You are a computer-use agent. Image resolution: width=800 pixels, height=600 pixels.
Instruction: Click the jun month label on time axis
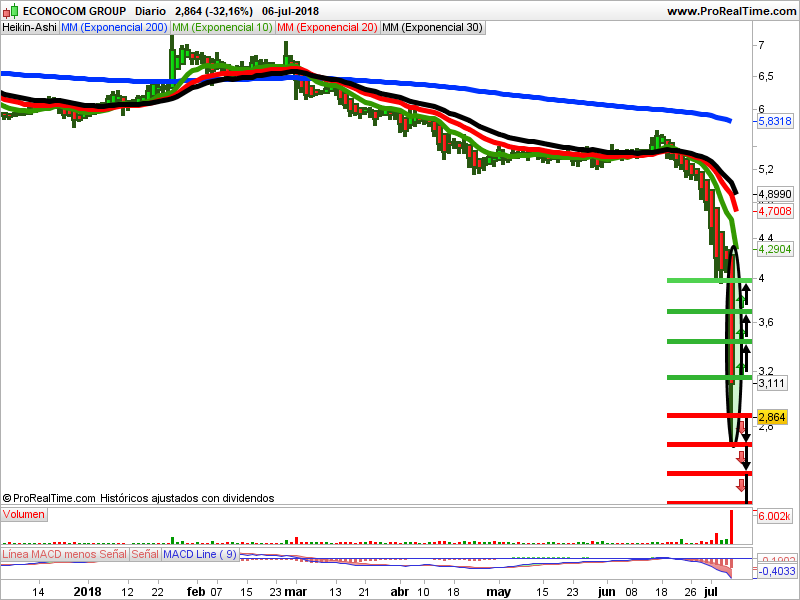(x=607, y=592)
